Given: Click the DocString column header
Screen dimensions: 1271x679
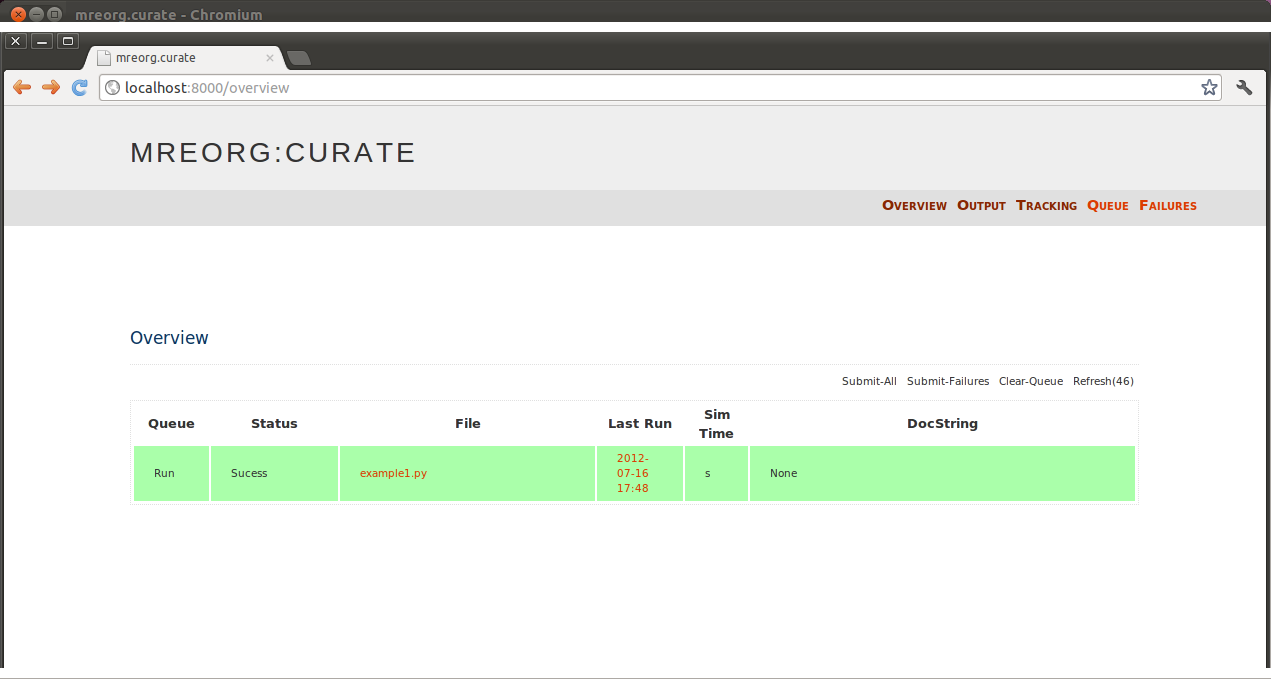Looking at the screenshot, I should click(x=942, y=423).
